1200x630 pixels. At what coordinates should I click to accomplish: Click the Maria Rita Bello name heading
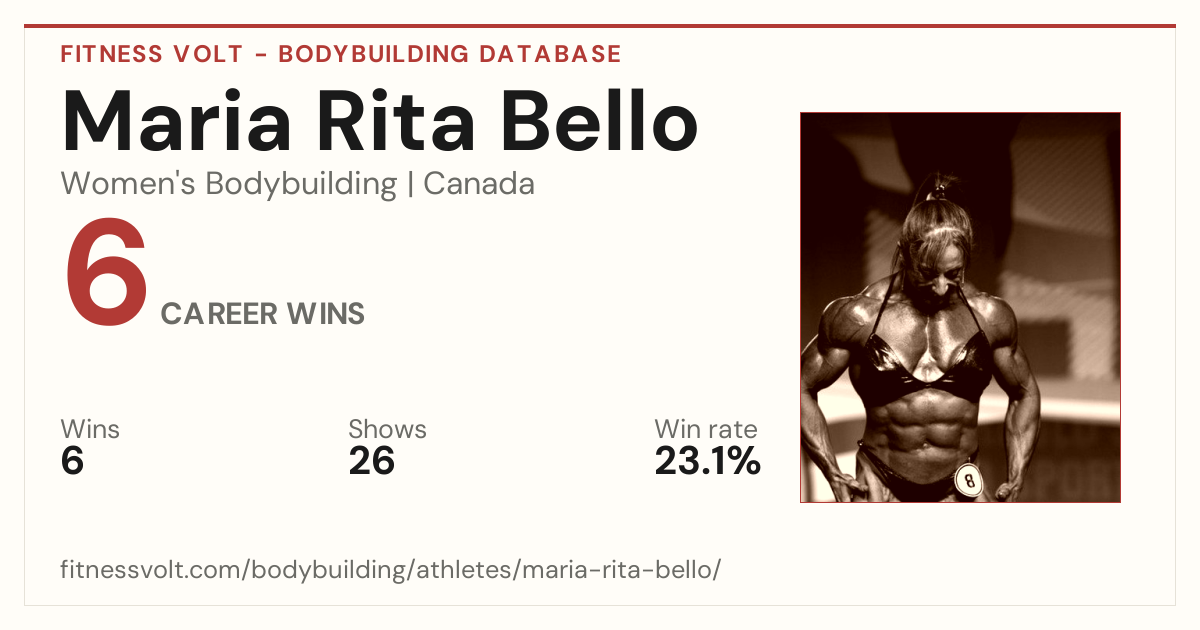point(380,121)
